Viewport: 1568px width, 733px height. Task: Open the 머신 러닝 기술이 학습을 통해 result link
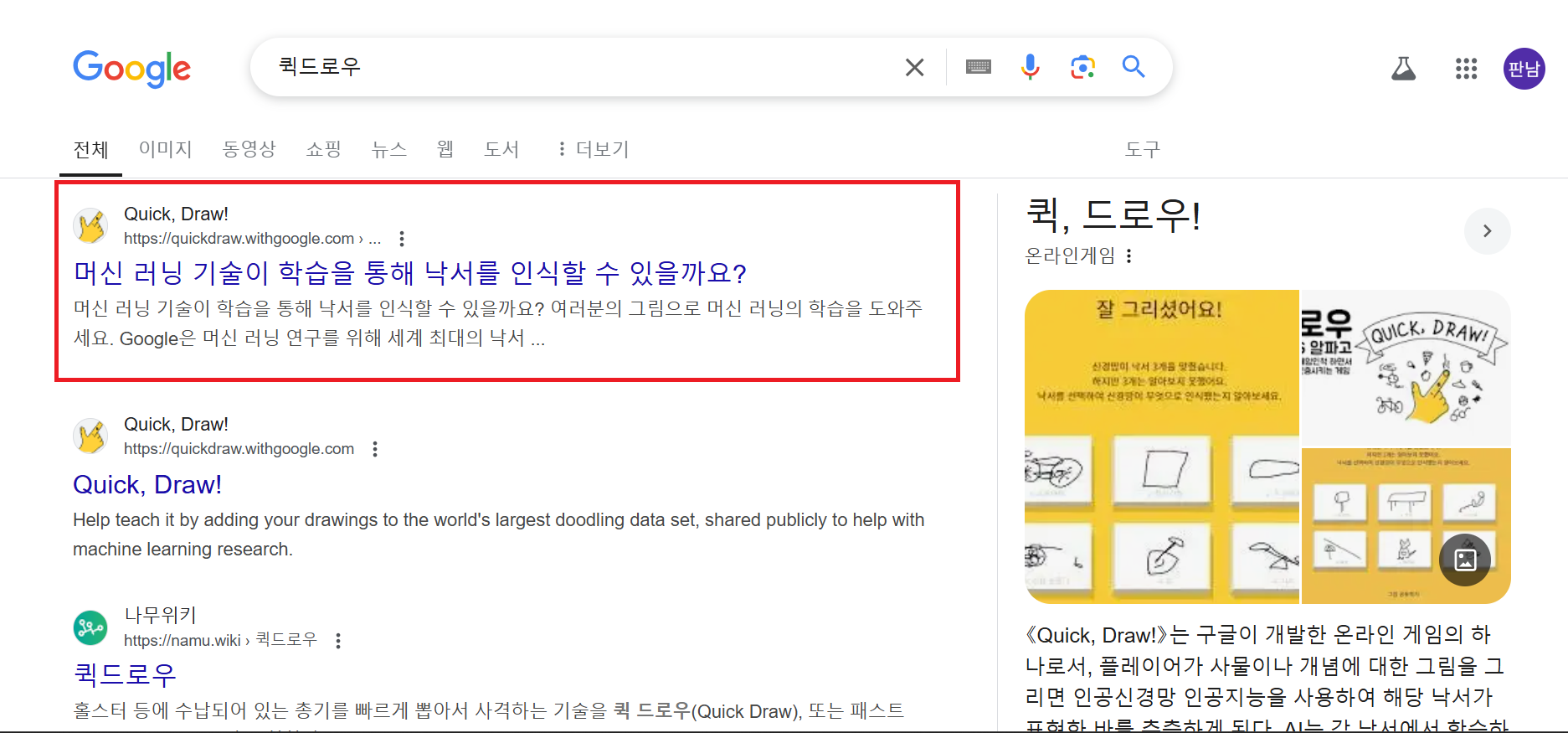(x=409, y=273)
